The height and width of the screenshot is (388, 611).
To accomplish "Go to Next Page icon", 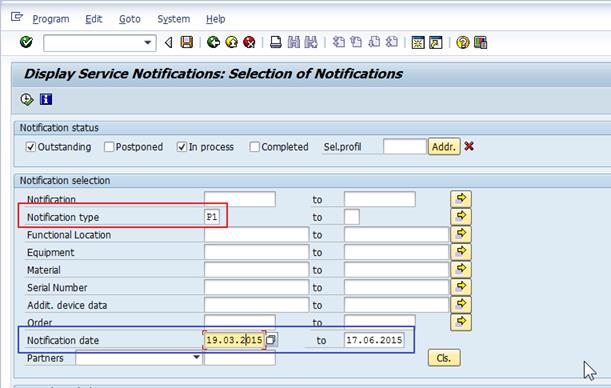I will (374, 42).
